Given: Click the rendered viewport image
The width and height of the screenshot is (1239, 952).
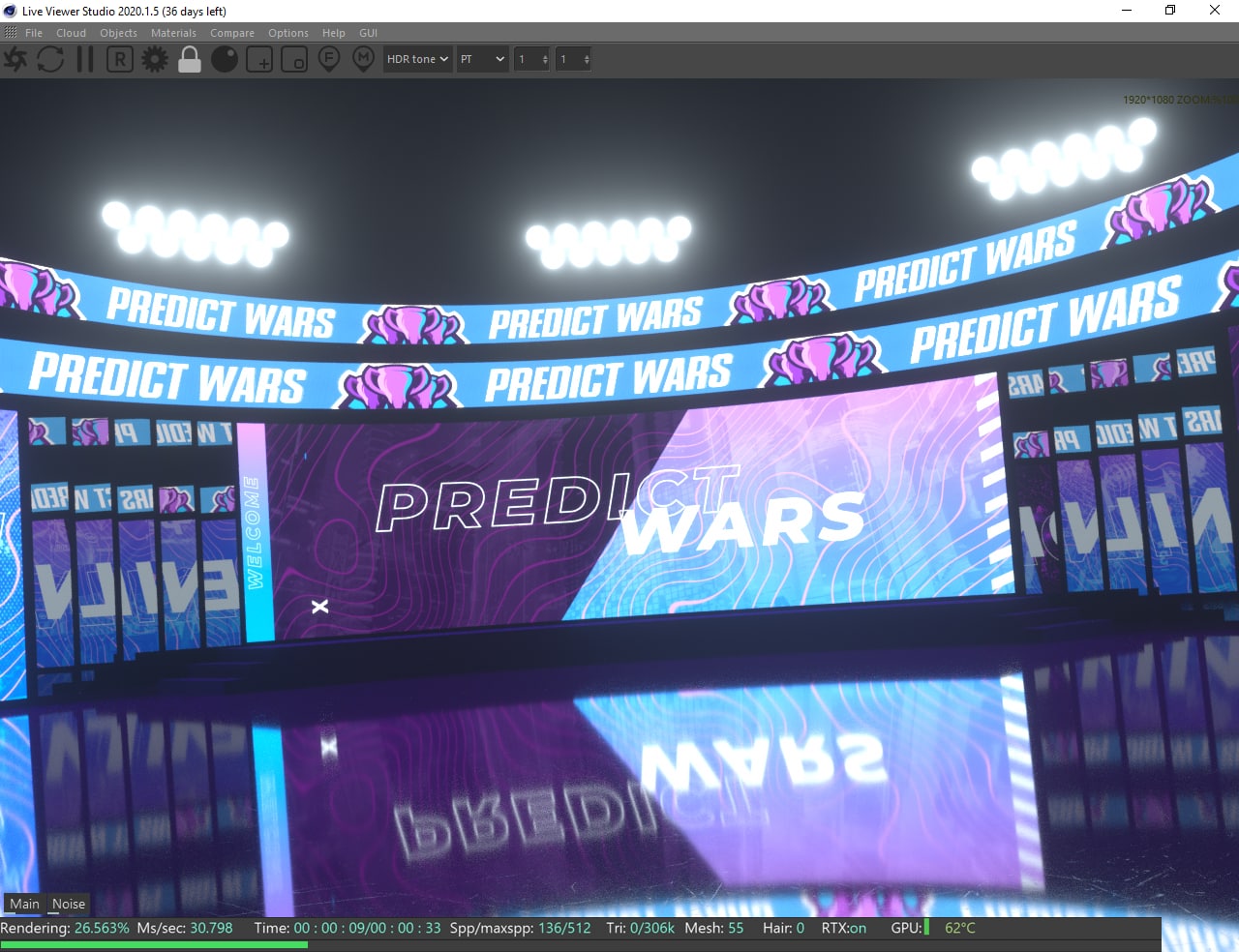Looking at the screenshot, I should (619, 498).
